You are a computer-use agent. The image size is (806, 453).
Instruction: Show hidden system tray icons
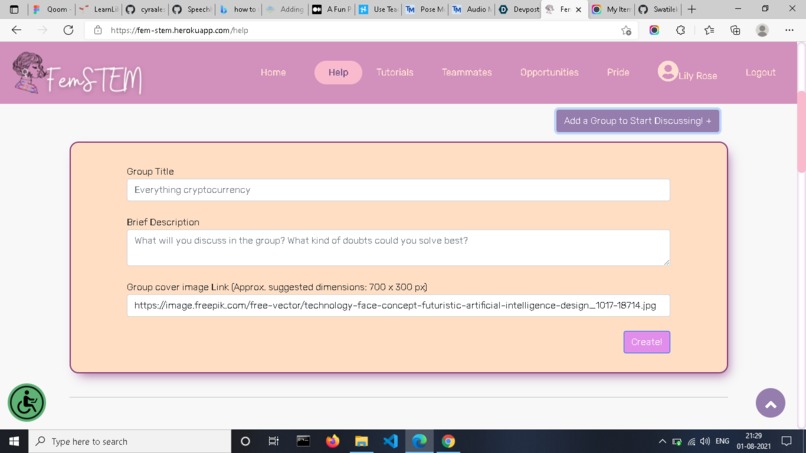pyautogui.click(x=662, y=441)
